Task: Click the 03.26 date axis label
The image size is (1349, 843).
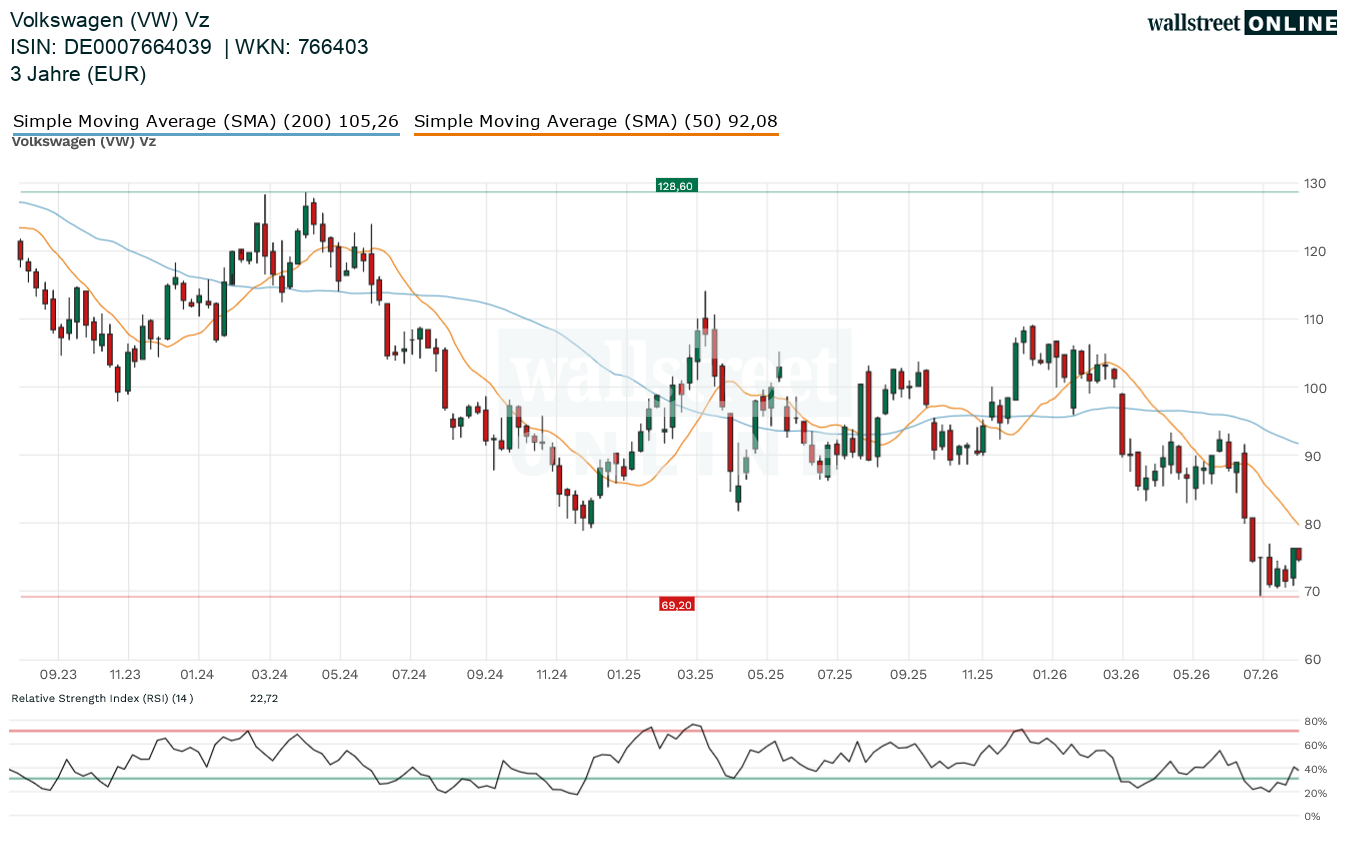Action: pyautogui.click(x=1121, y=675)
